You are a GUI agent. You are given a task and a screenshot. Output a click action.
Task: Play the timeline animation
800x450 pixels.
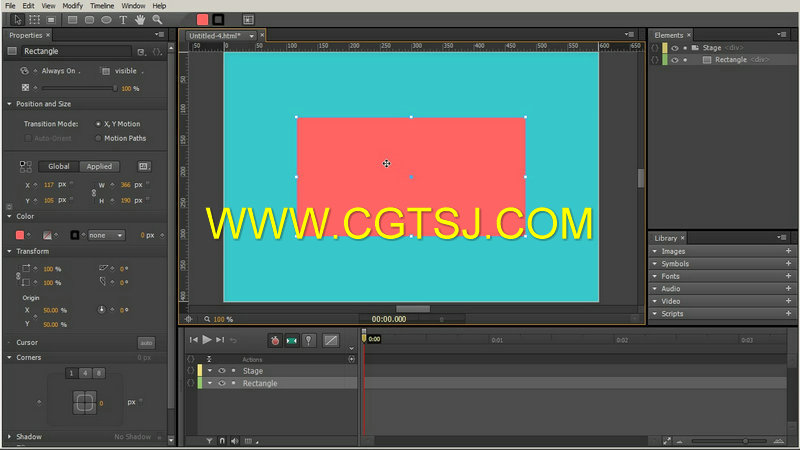(207, 339)
